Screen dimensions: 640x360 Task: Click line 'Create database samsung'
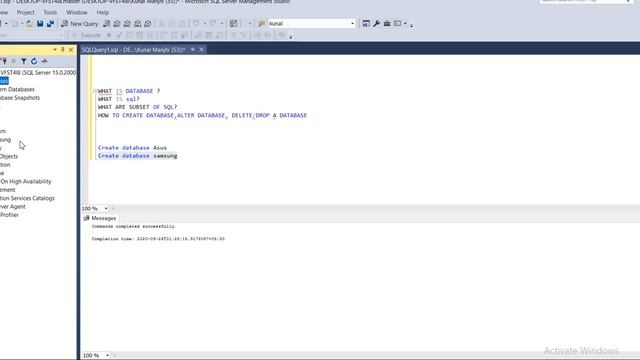click(138, 156)
